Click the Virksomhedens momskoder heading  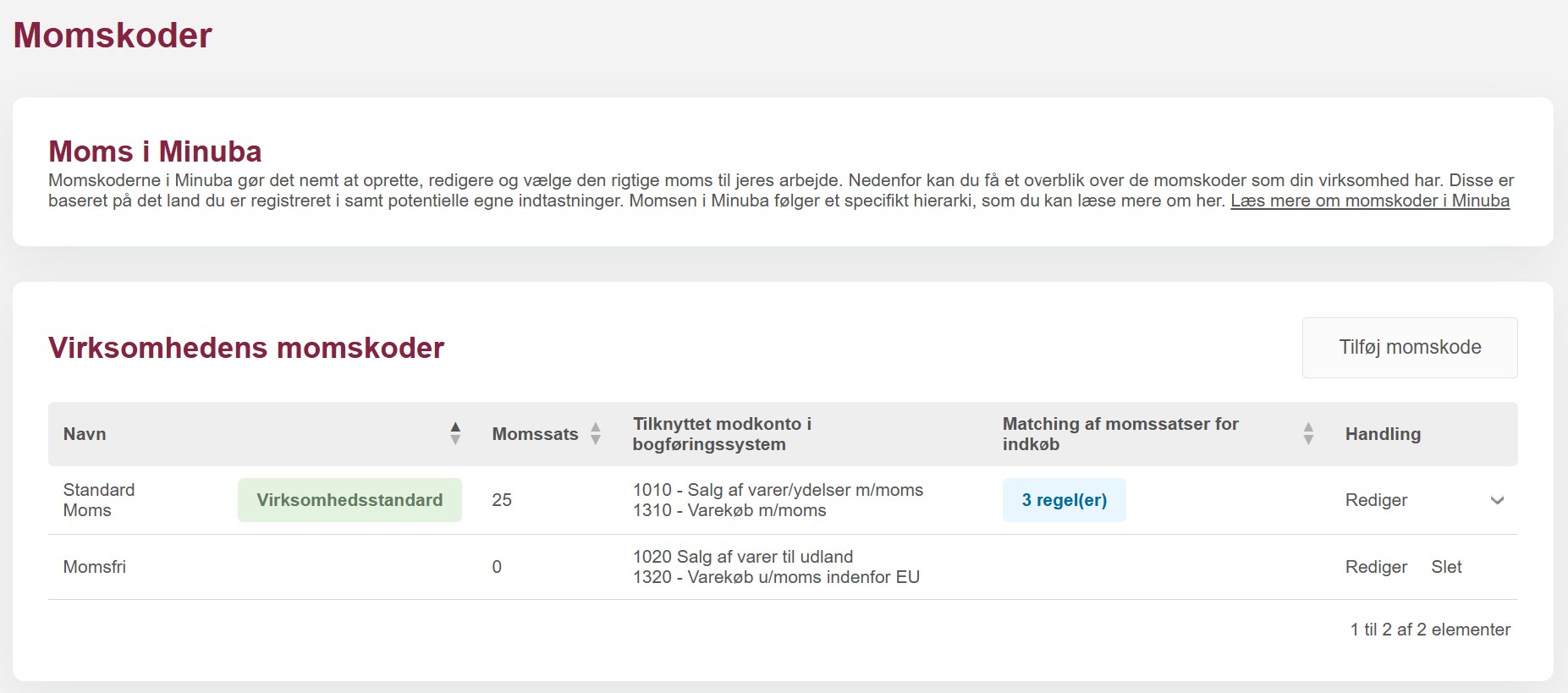(x=246, y=348)
